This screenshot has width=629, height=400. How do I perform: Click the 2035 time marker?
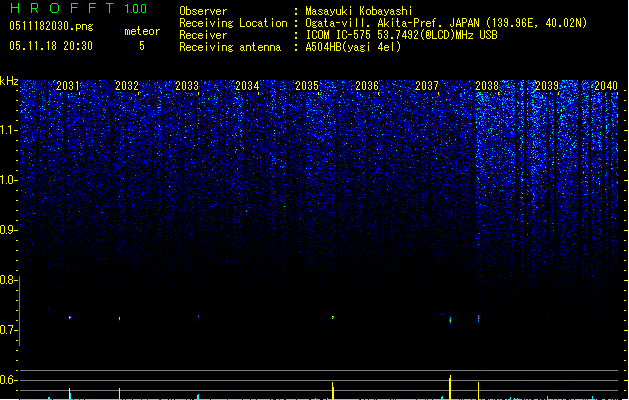[307, 86]
